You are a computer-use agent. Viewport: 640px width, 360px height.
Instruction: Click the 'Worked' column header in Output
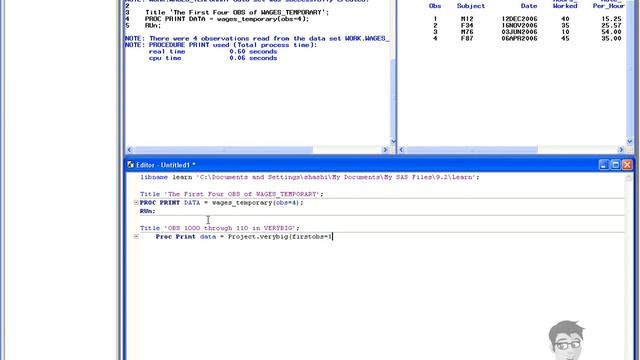coord(565,6)
